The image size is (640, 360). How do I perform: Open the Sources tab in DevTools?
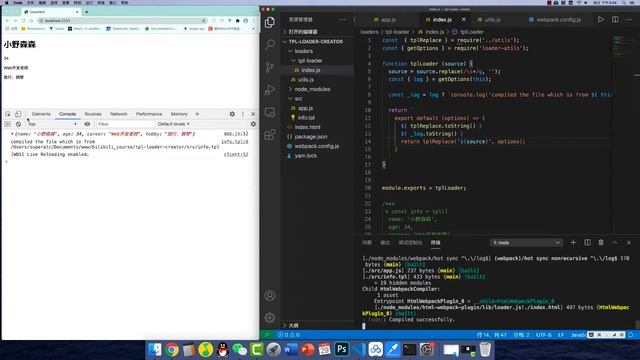pos(93,114)
